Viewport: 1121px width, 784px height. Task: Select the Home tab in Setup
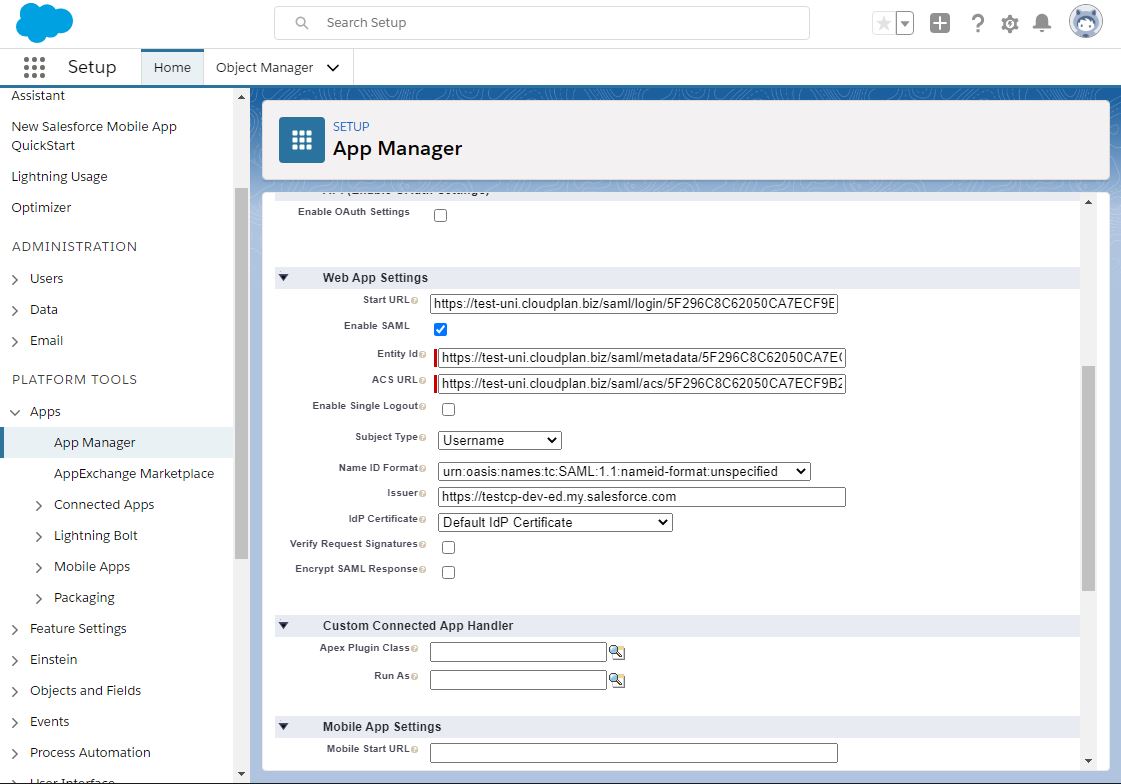point(172,67)
